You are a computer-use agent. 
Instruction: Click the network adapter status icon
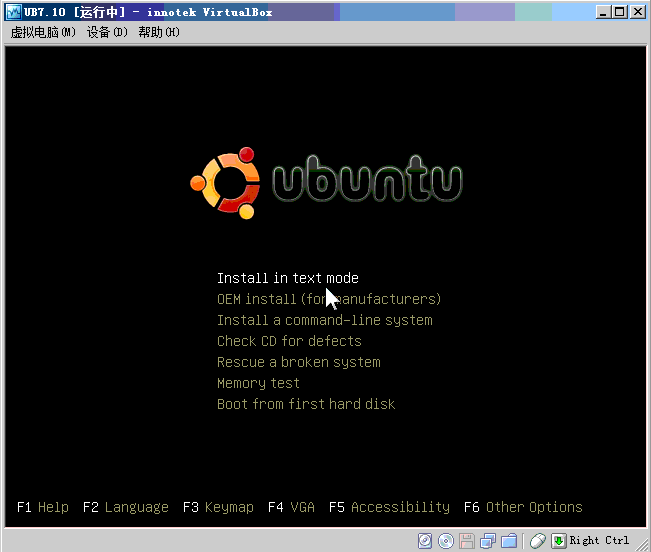488,541
